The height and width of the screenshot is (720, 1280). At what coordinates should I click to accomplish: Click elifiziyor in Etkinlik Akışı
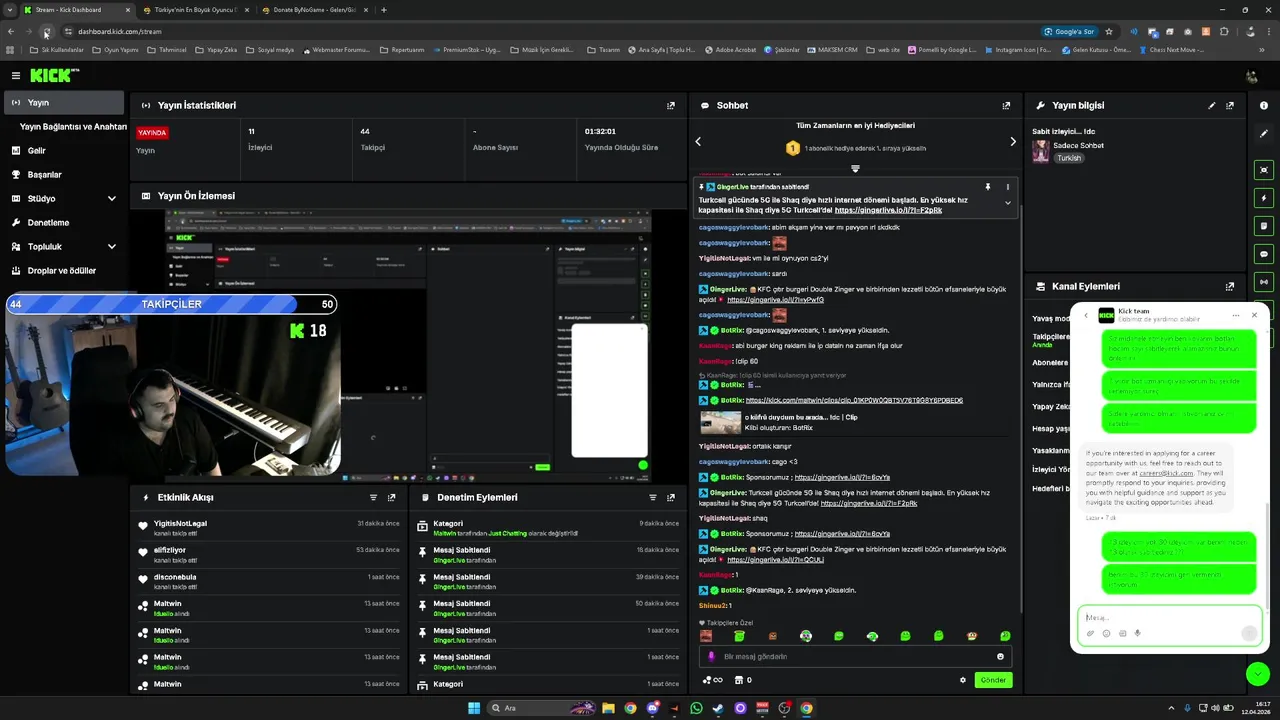click(169, 550)
